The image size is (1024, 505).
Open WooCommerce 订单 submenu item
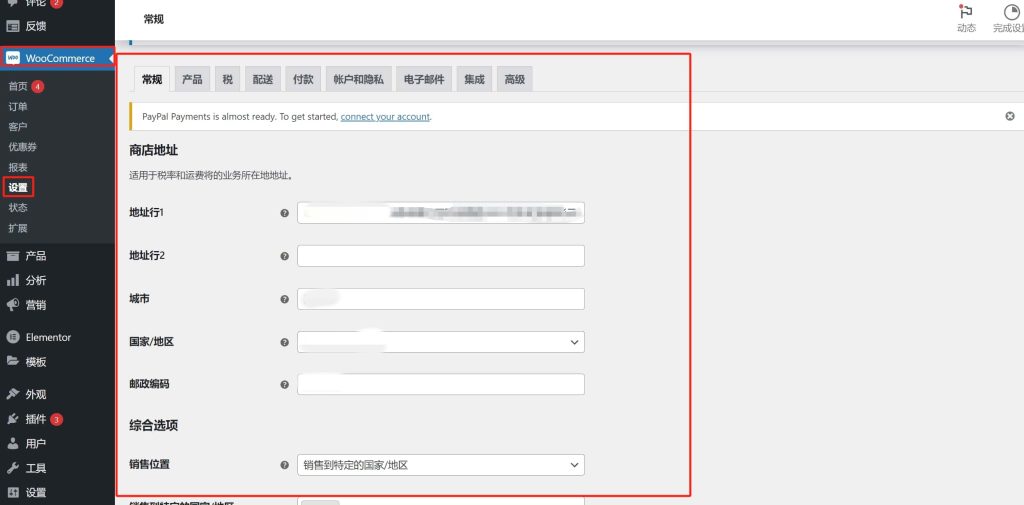pyautogui.click(x=18, y=106)
